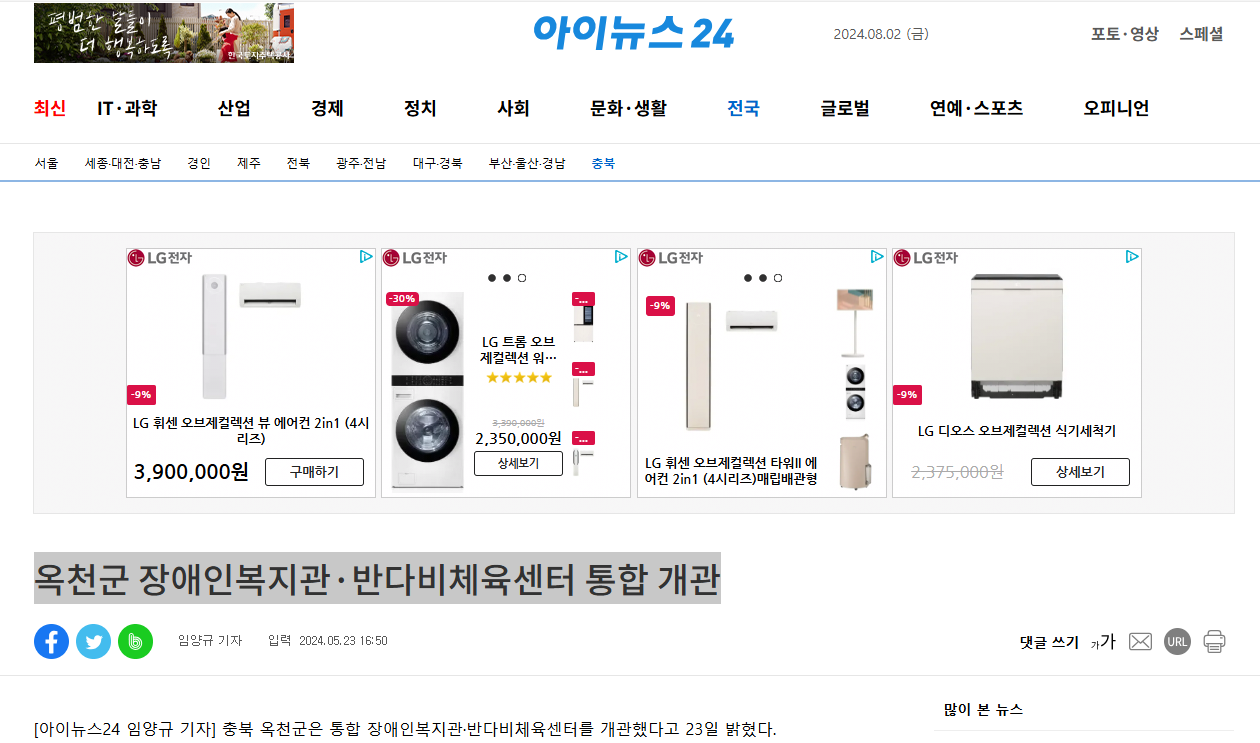Select third carousel dot in washer ad
The height and width of the screenshot is (743, 1260).
522,278
